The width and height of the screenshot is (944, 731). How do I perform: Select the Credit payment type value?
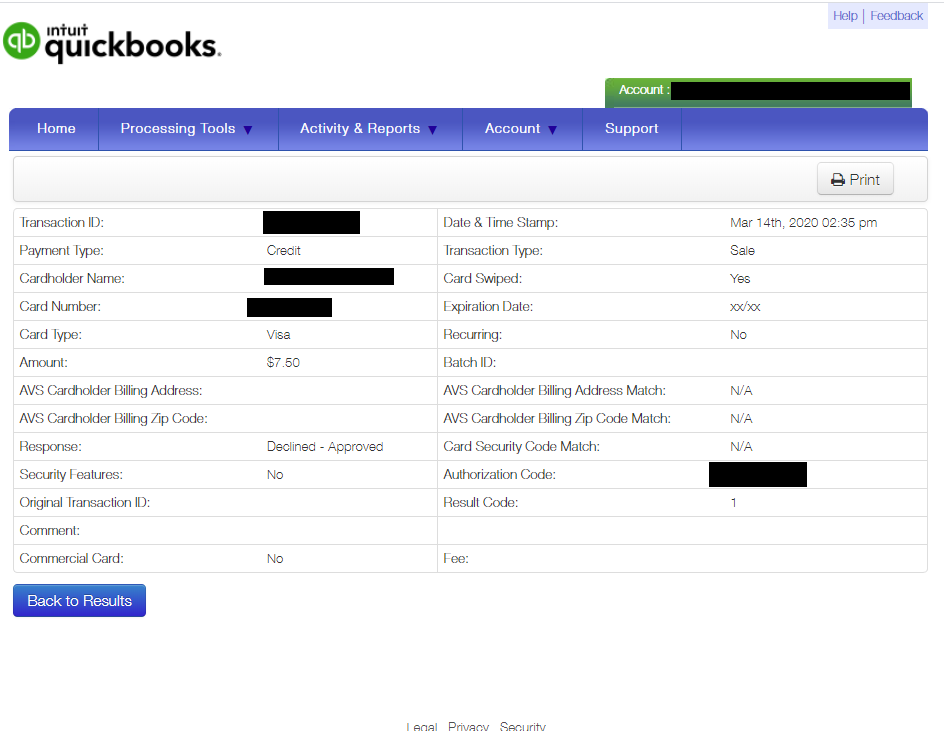(x=284, y=250)
